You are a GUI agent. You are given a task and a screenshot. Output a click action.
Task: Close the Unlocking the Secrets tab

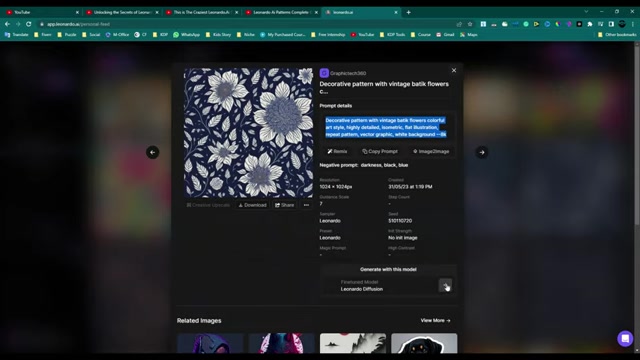(x=157, y=12)
